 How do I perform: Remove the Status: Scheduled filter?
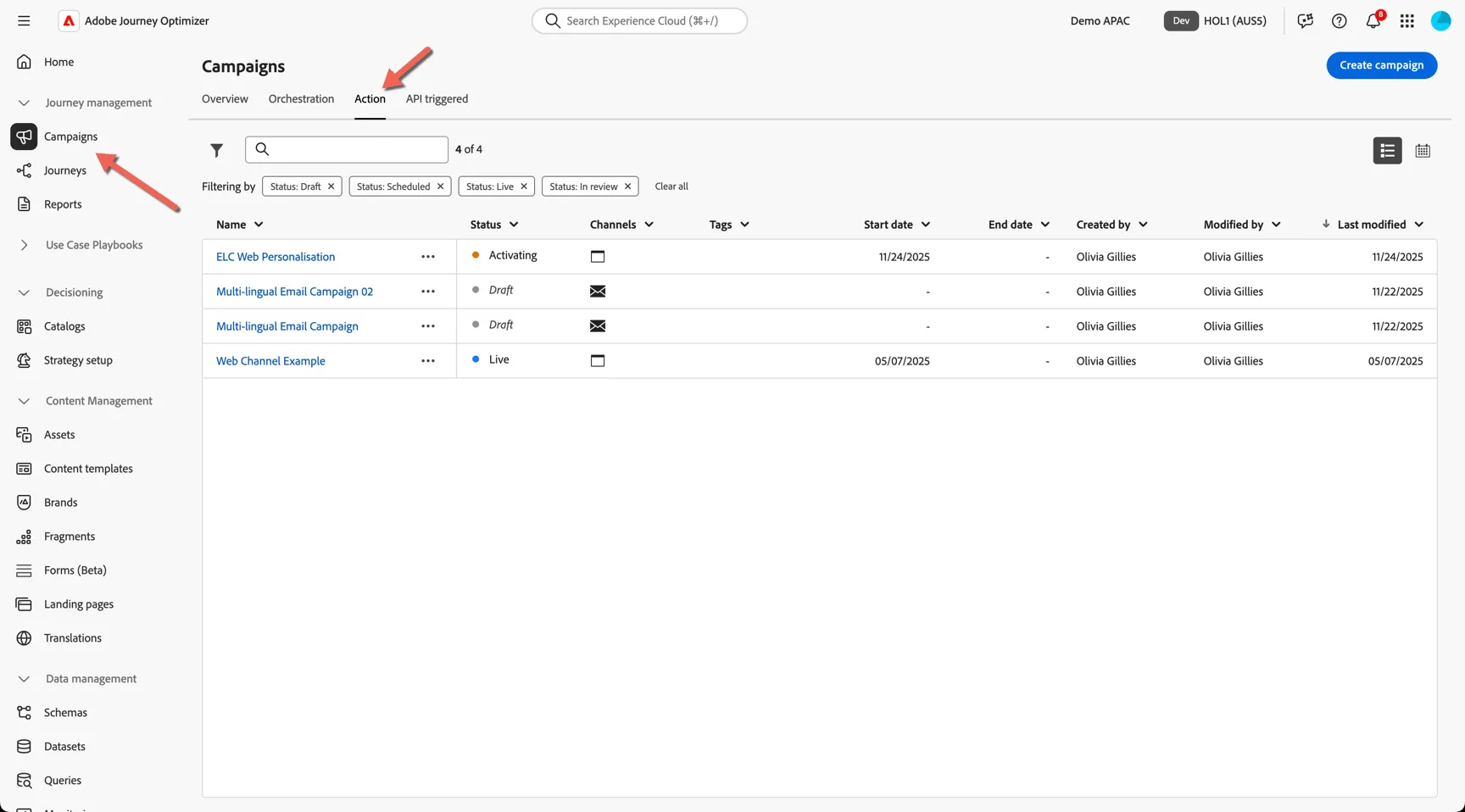(x=441, y=186)
